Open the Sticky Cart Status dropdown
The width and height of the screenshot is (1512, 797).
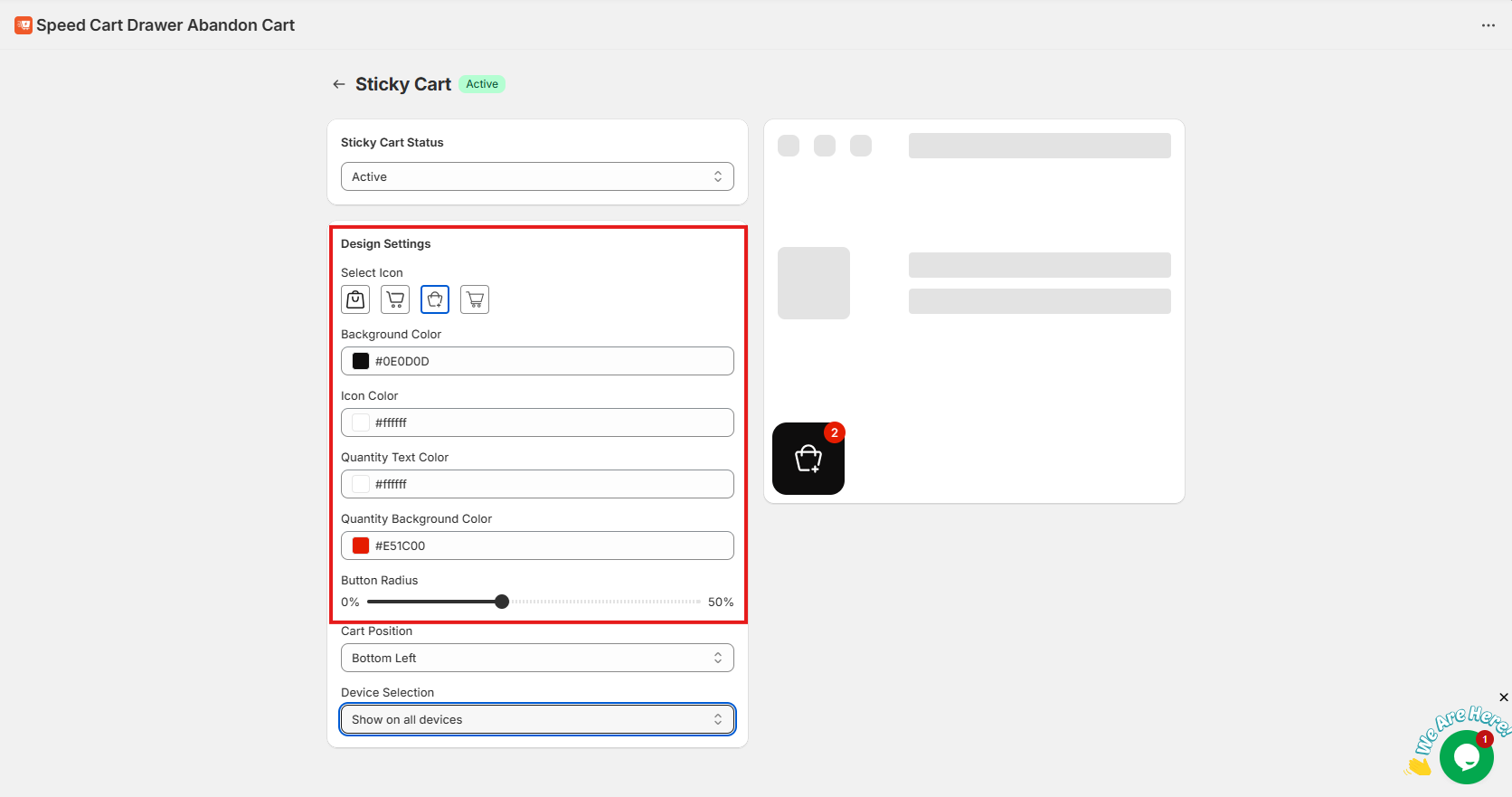(x=537, y=176)
